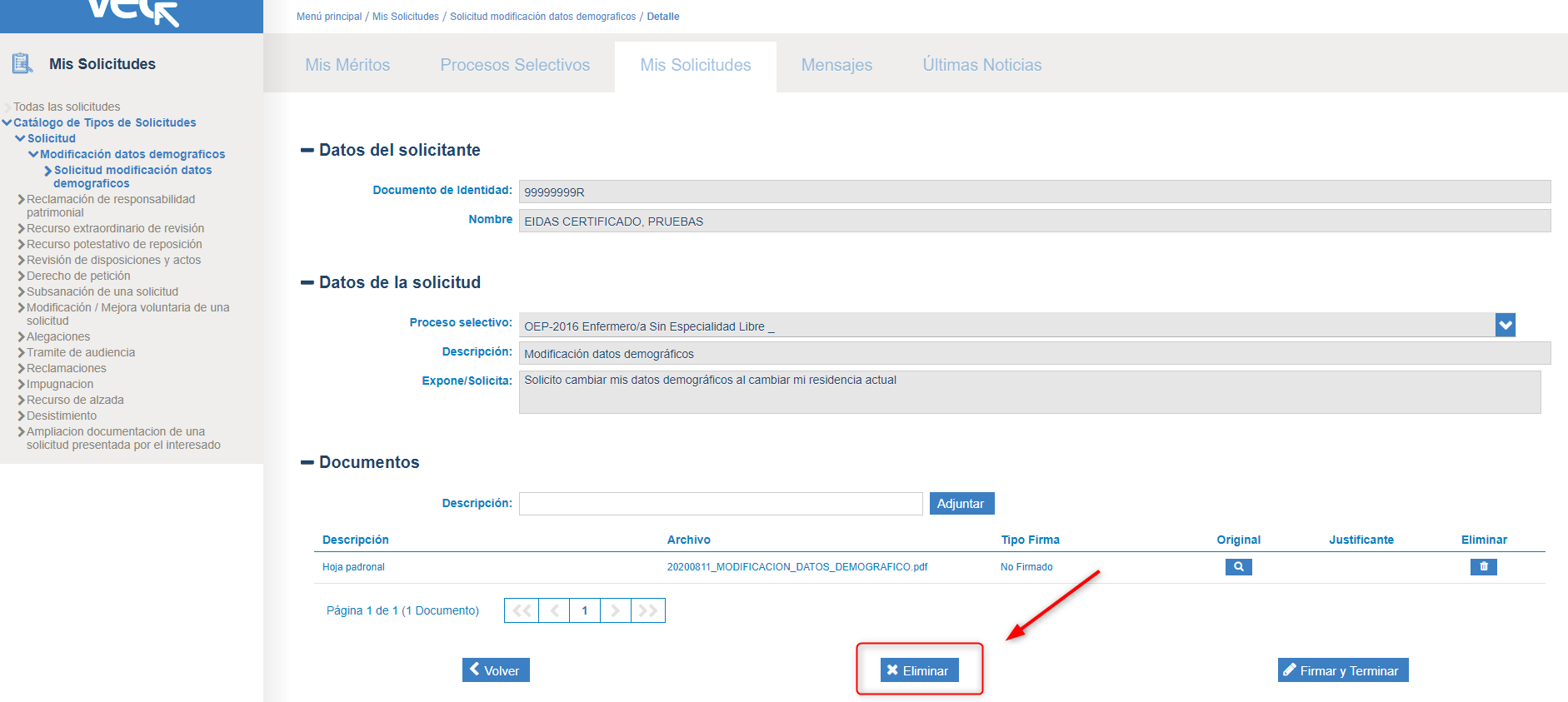Go to the last page of documents
This screenshot has width=1568, height=702.
[647, 610]
